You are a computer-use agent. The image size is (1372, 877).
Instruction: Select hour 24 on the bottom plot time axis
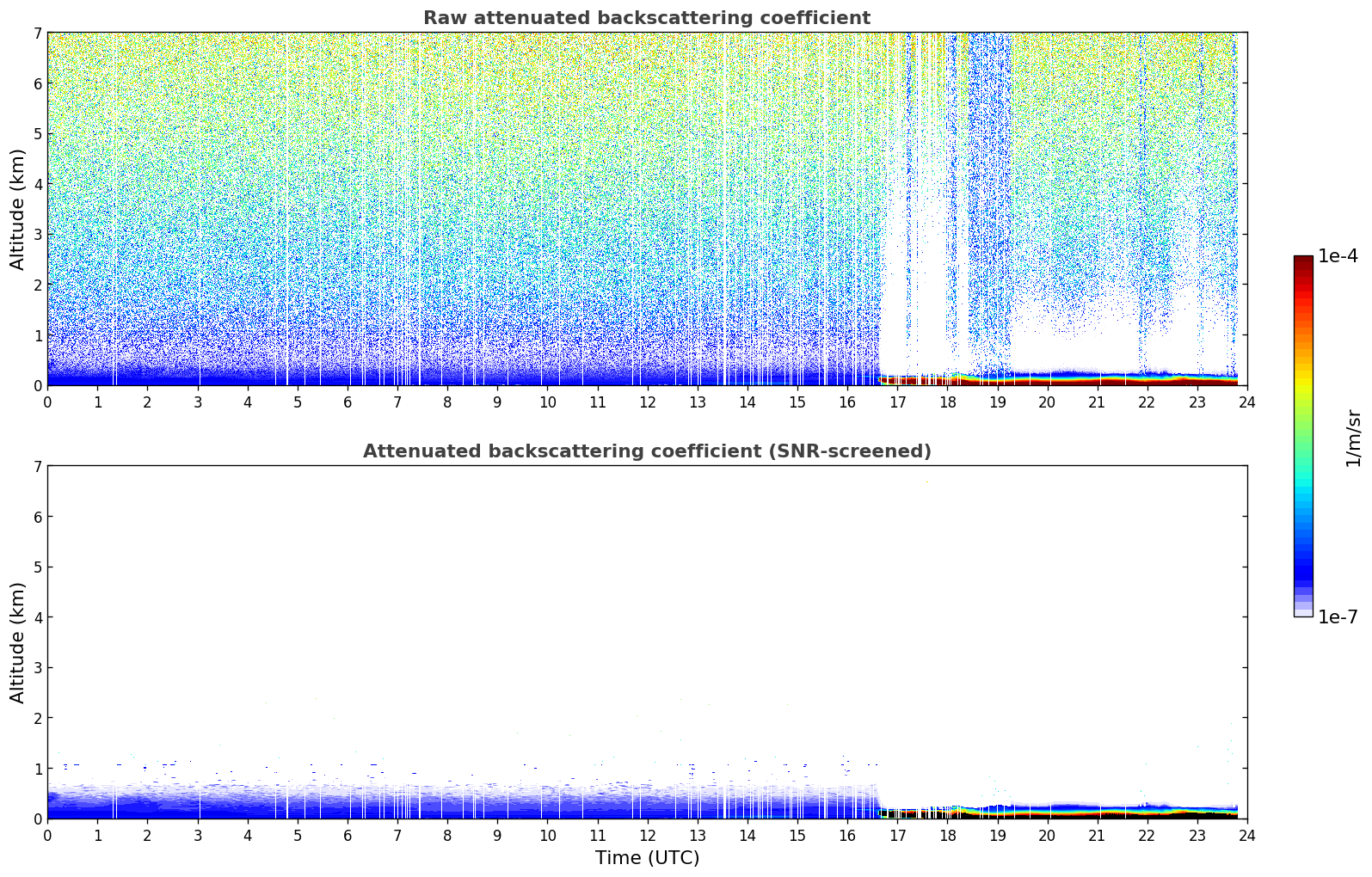coord(1246,835)
